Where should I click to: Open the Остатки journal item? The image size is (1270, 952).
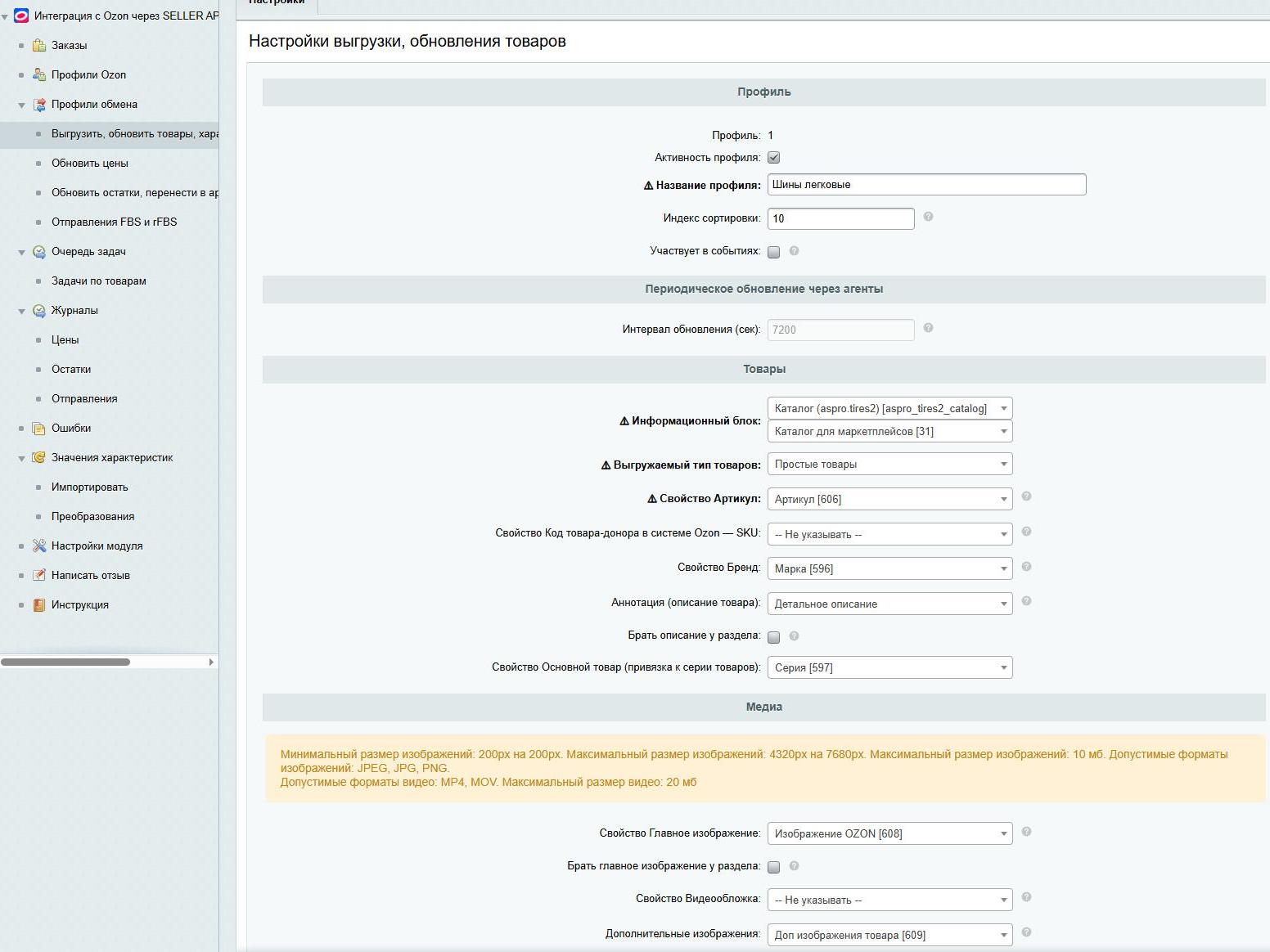pos(71,369)
